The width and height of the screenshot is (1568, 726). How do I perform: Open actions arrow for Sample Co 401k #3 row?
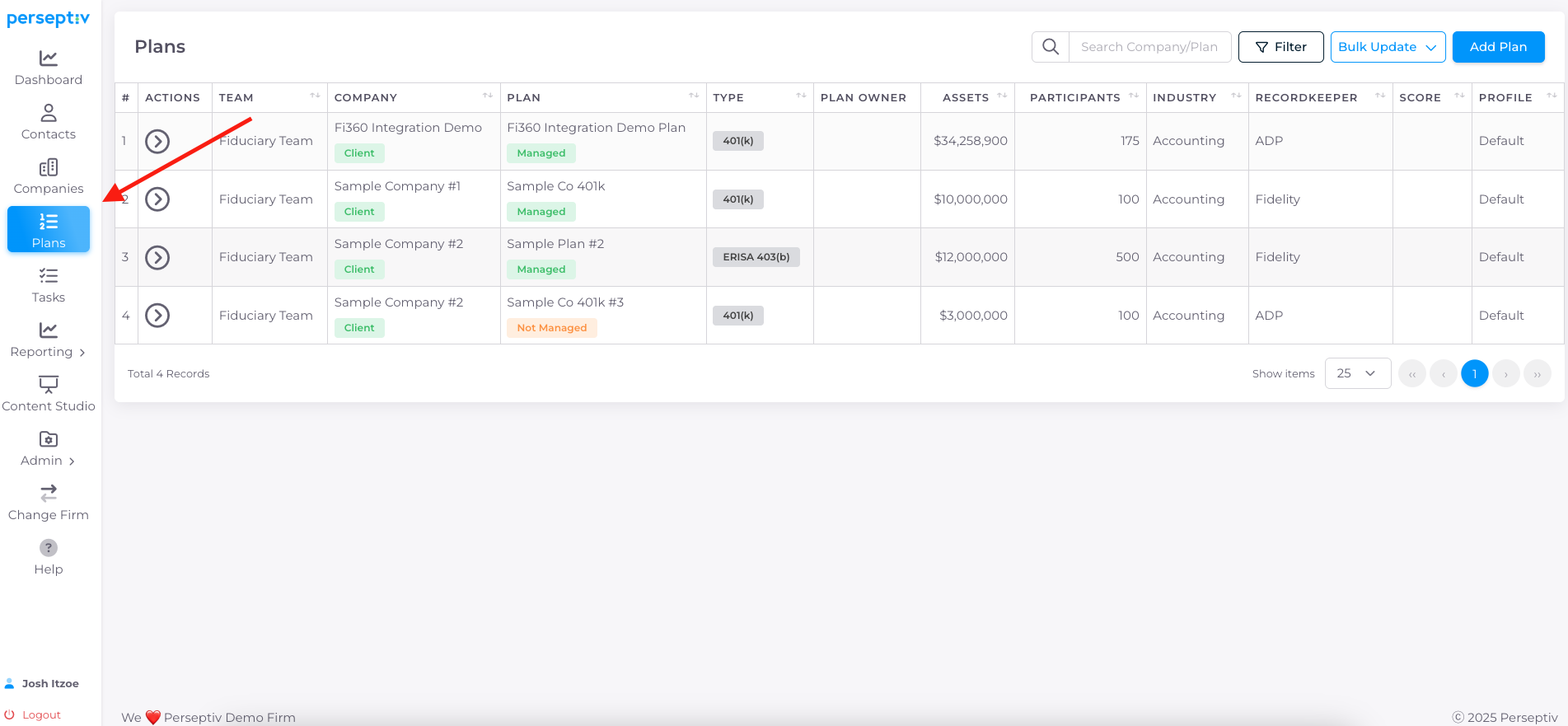[x=157, y=316]
